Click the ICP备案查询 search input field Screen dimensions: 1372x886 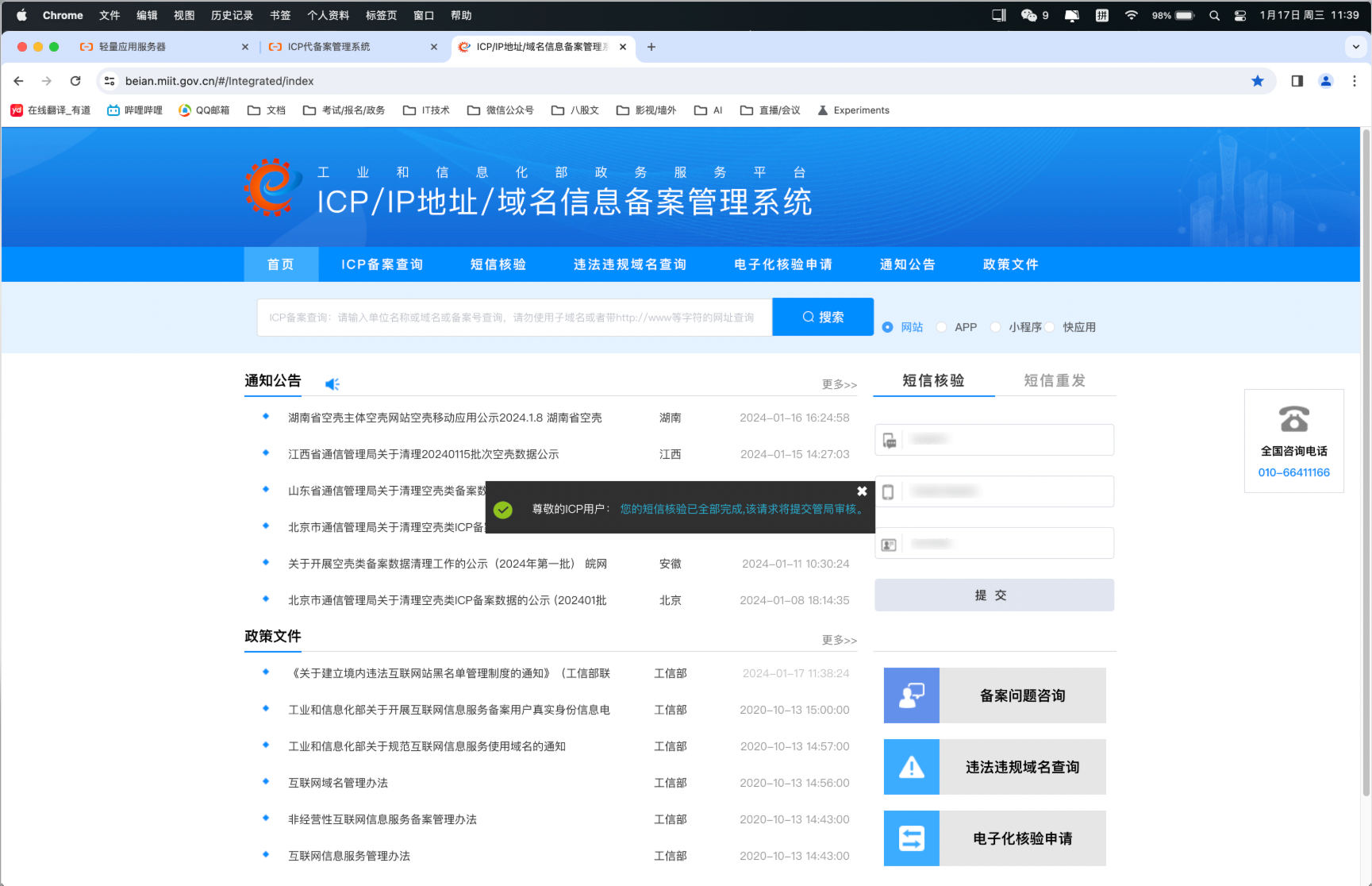[513, 318]
